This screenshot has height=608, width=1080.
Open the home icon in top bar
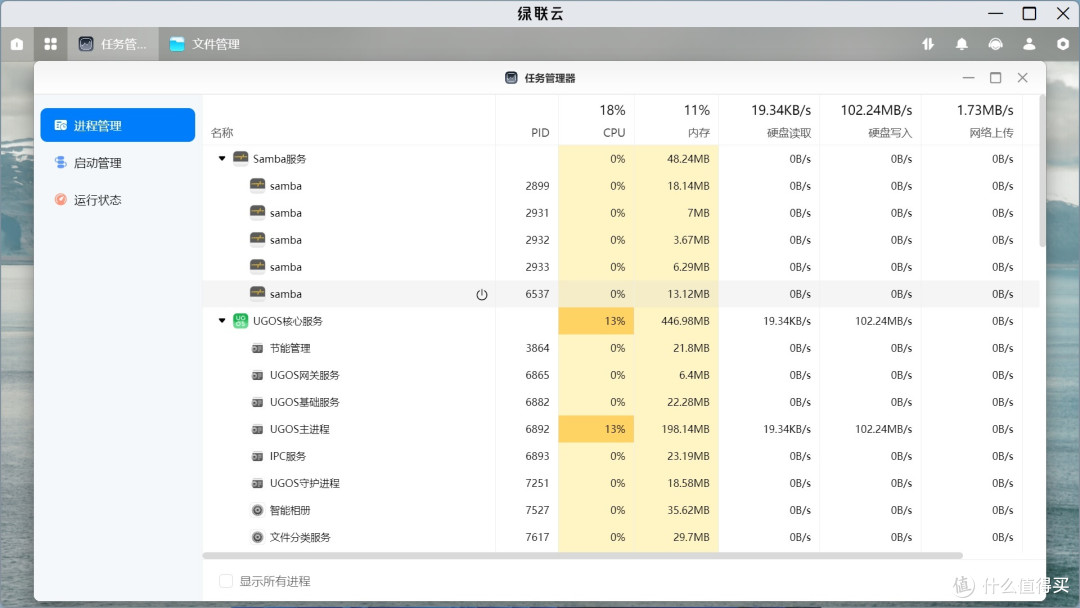pyautogui.click(x=17, y=44)
